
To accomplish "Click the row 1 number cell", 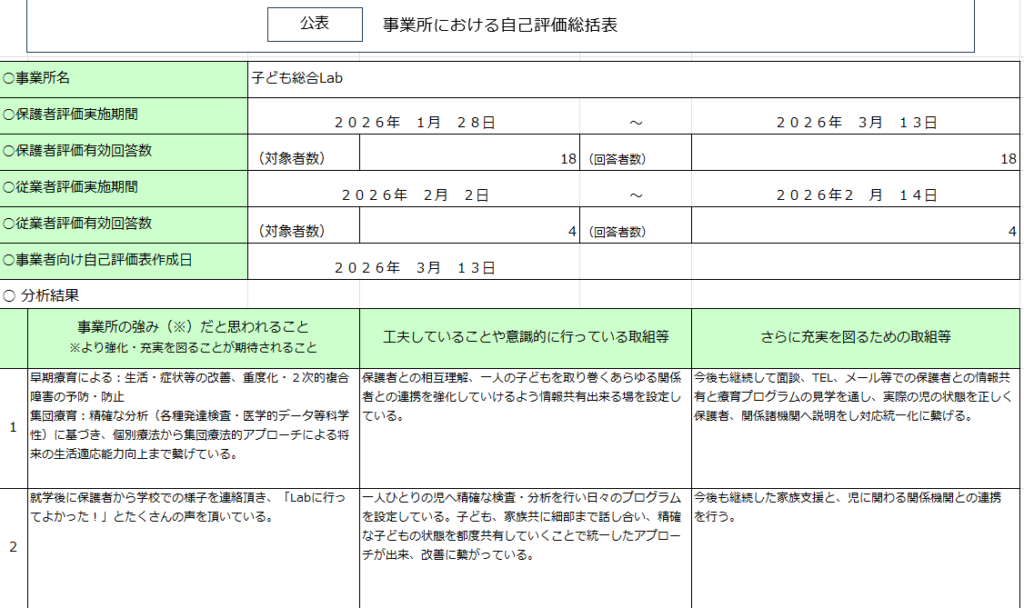I will [13, 427].
